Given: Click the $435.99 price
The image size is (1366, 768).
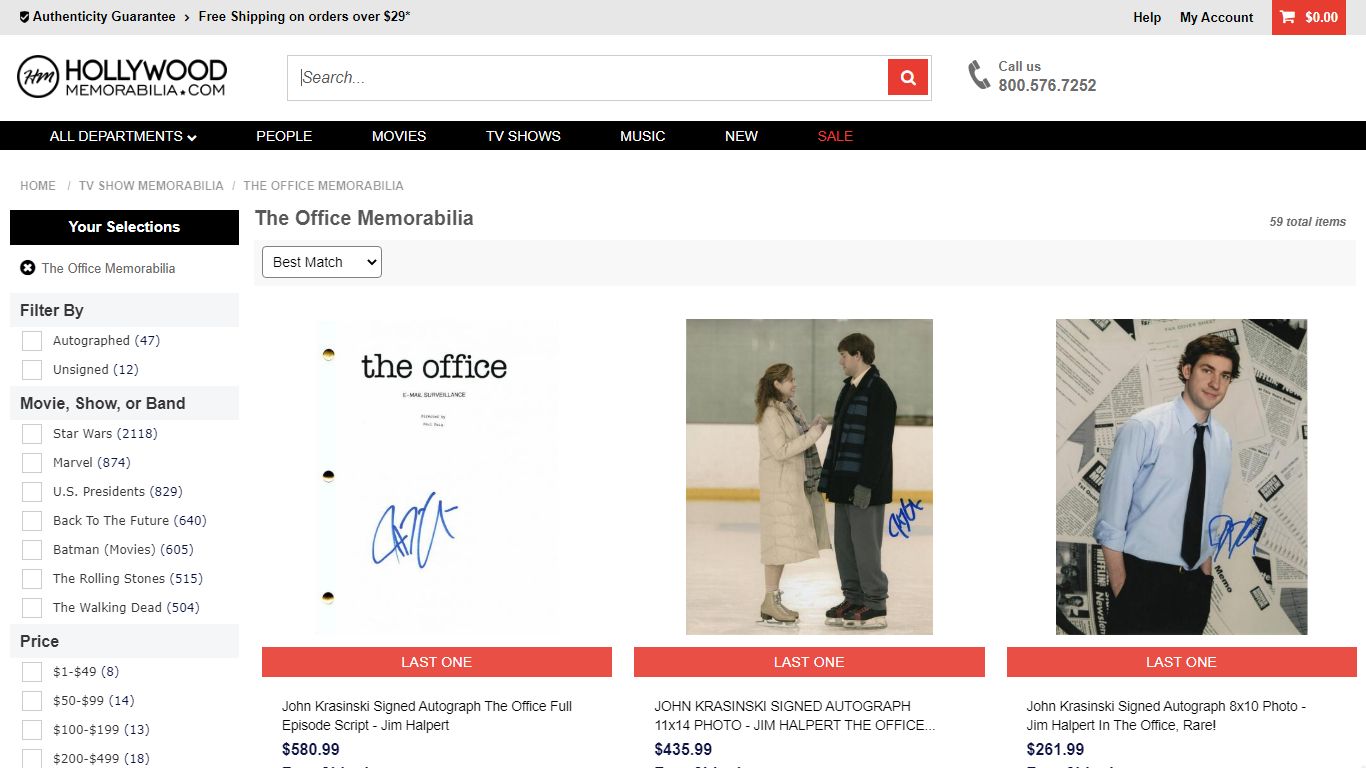Looking at the screenshot, I should click(684, 749).
